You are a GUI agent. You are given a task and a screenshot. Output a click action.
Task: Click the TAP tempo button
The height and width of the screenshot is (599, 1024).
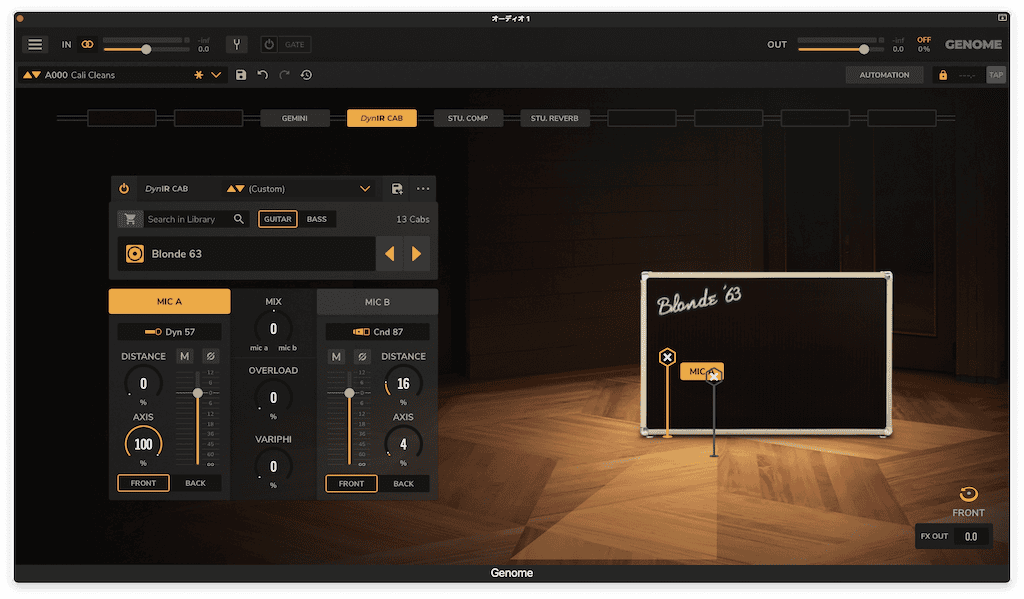(996, 75)
